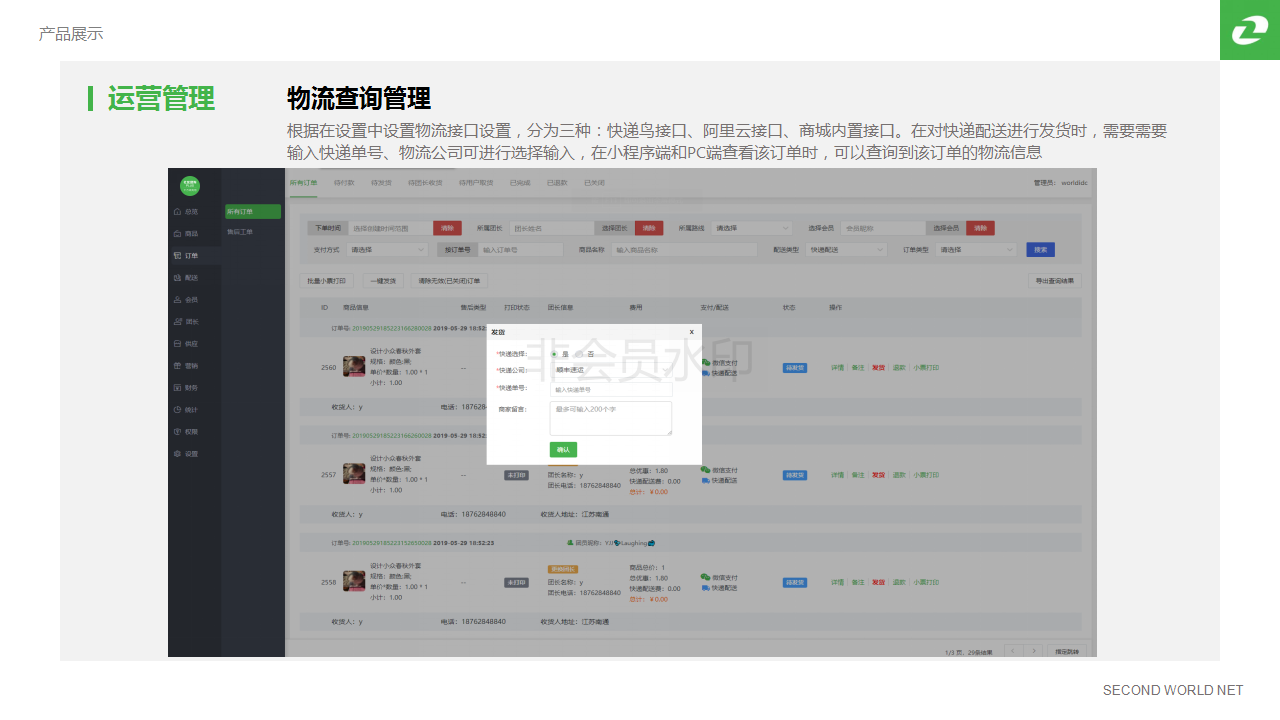Switch to the 已完成 tab
1280x720 pixels.
click(520, 183)
